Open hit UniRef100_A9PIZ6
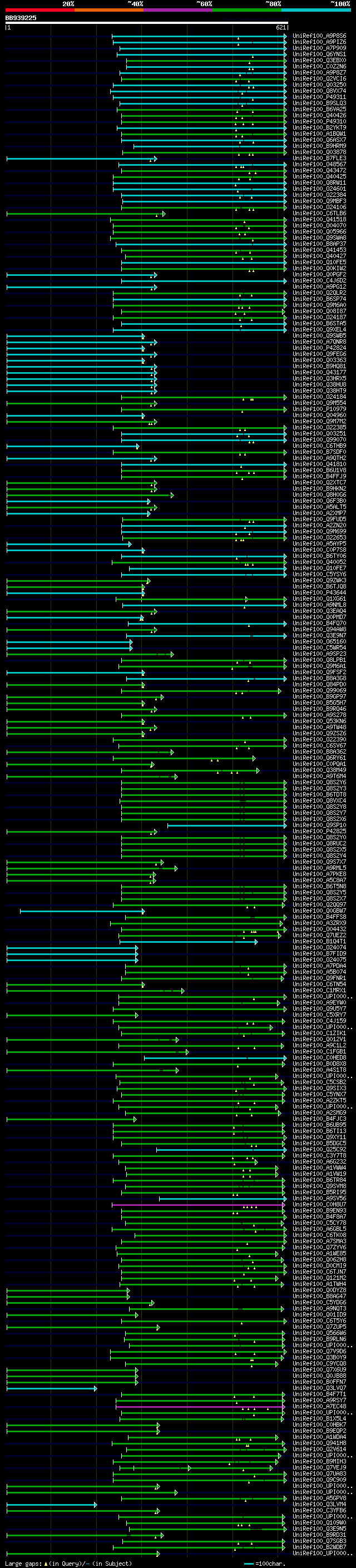 (x=319, y=42)
